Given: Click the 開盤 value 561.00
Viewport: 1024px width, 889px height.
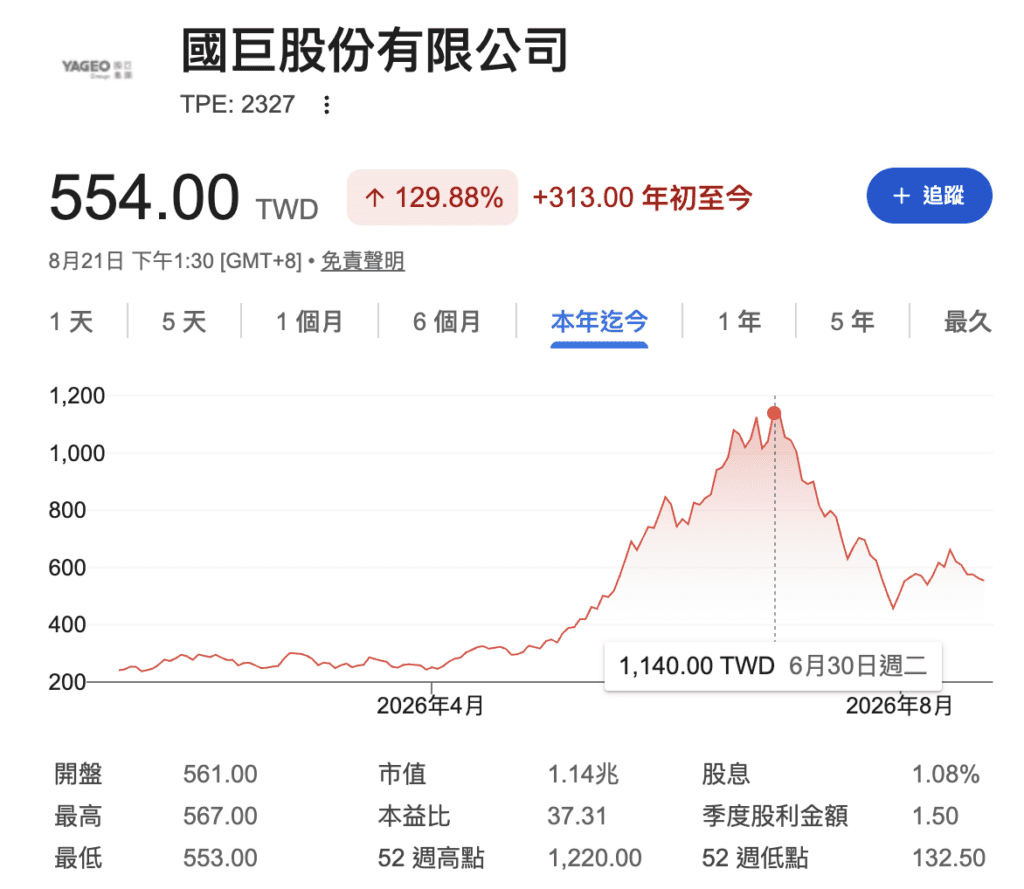Looking at the screenshot, I should (x=220, y=774).
